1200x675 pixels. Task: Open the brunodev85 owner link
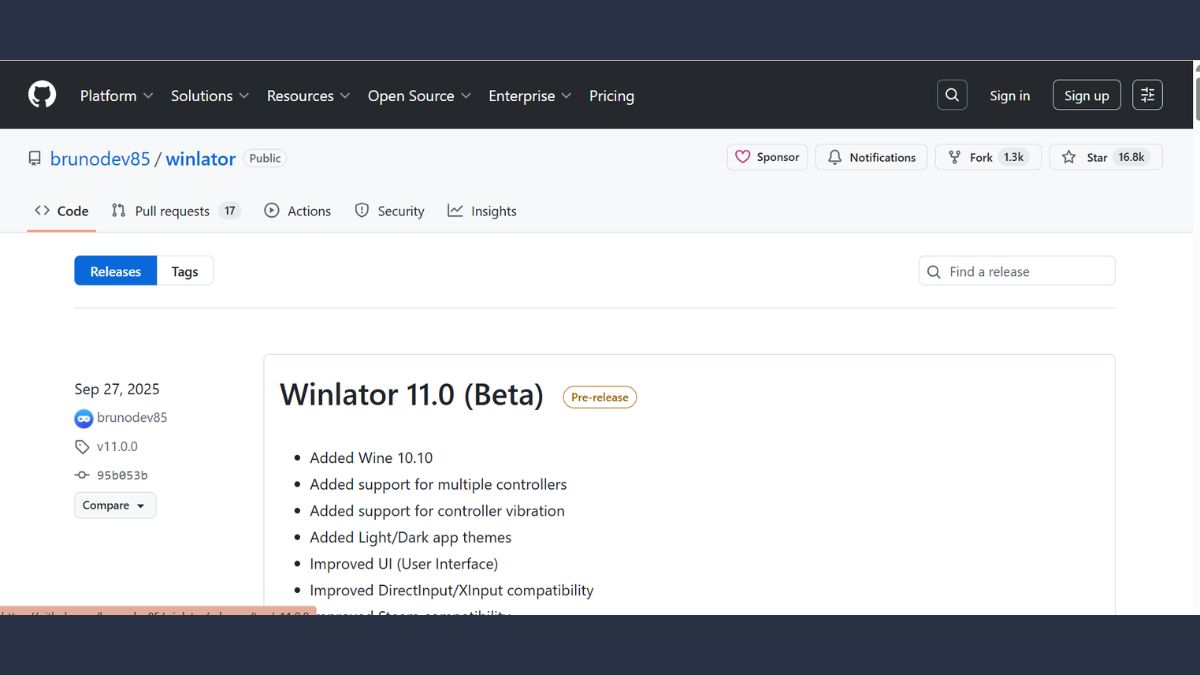100,158
